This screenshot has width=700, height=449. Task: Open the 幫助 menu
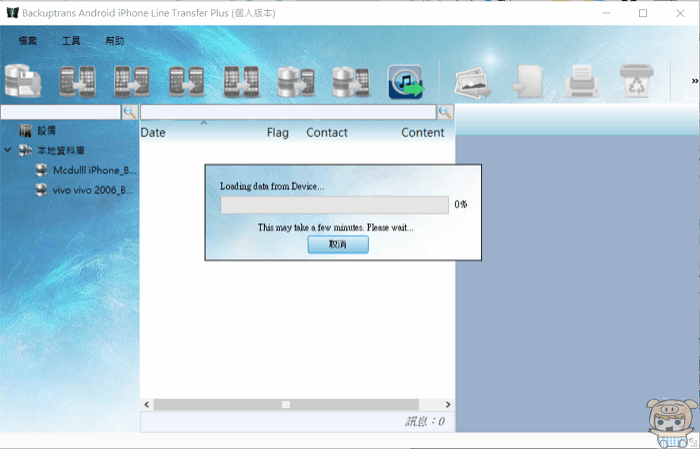[x=115, y=41]
